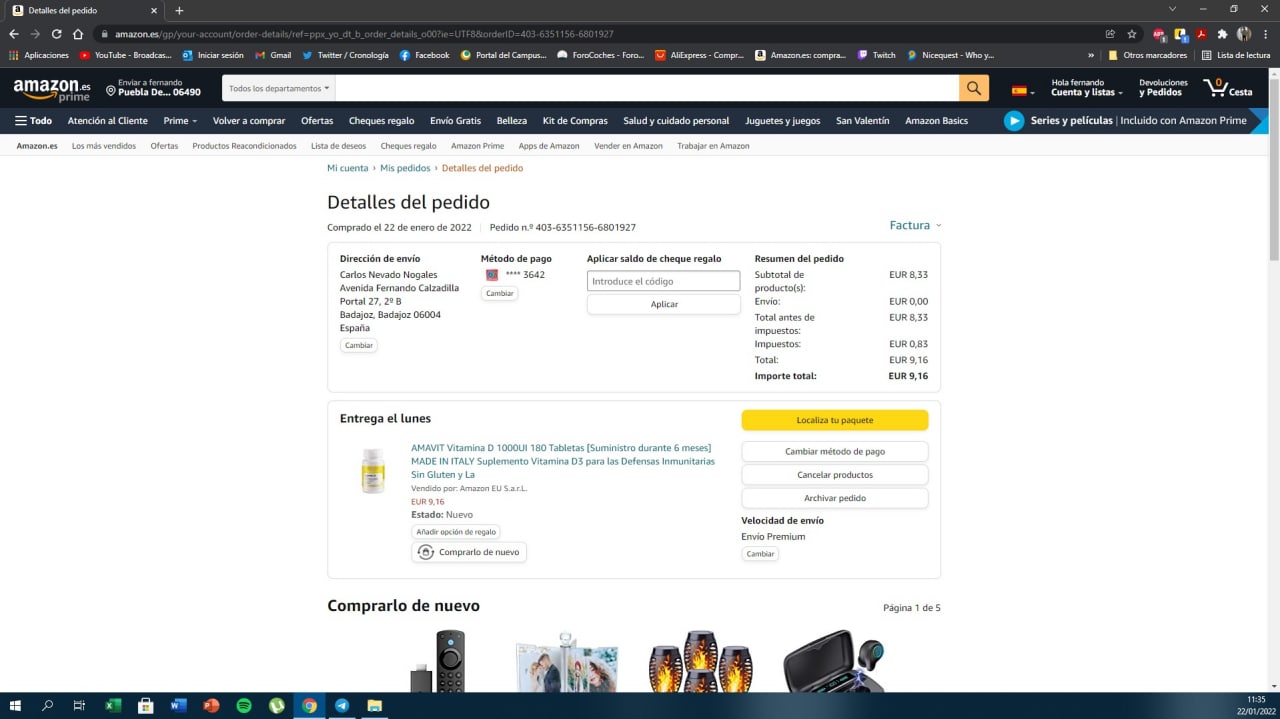Click the wireless earbuds product image

point(833,661)
